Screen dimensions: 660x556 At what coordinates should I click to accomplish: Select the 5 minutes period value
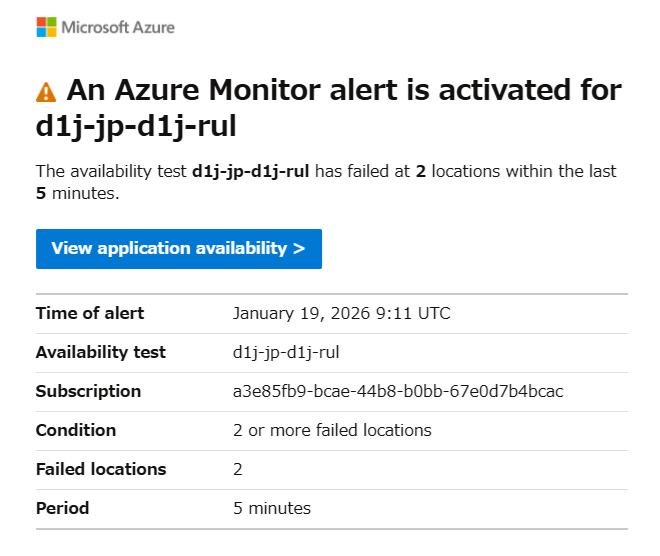[x=272, y=508]
